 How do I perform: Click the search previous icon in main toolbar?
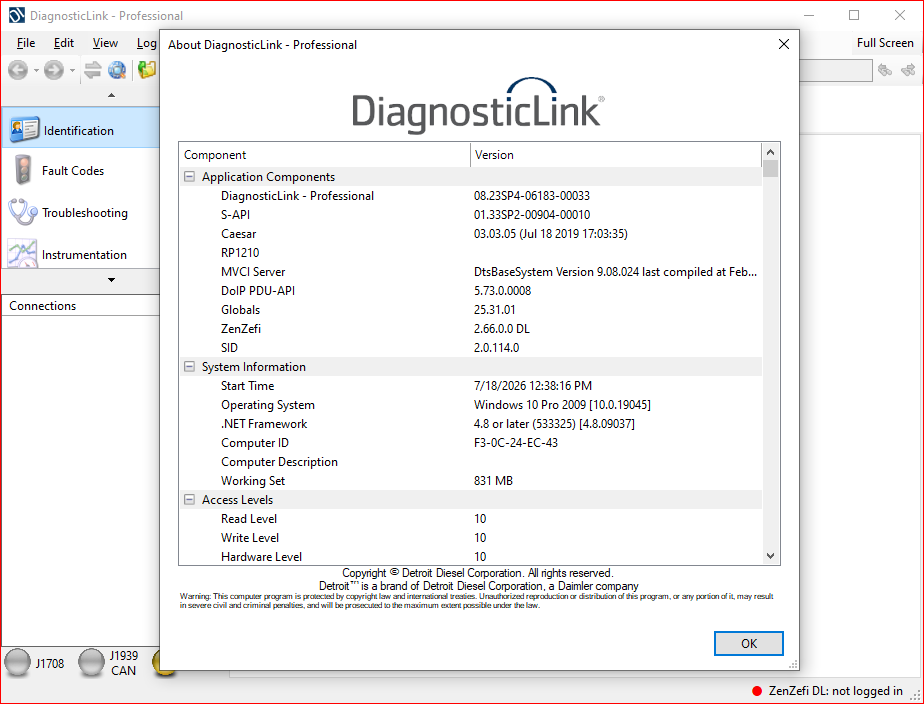pyautogui.click(x=885, y=70)
